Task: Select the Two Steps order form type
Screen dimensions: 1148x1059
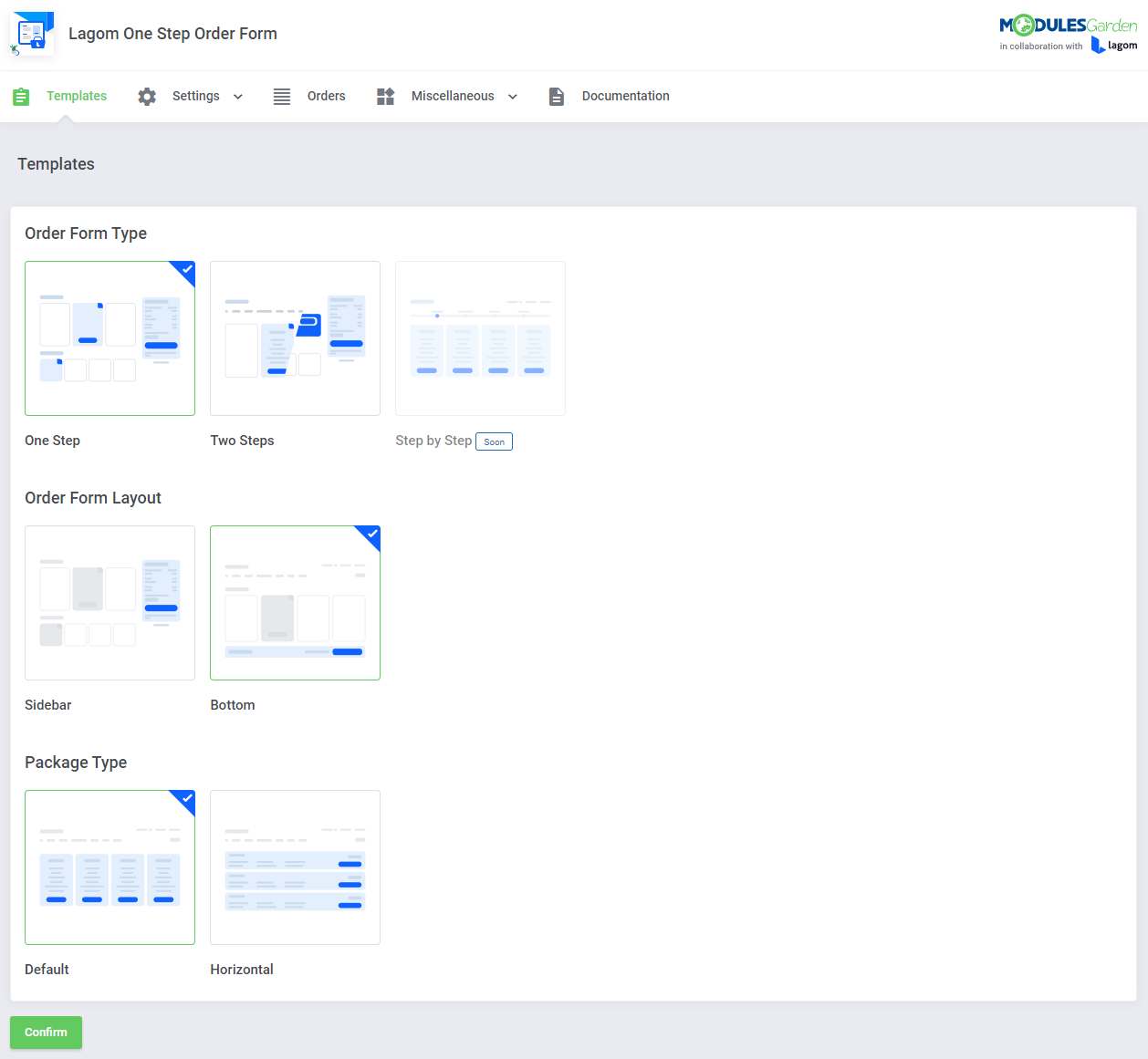Action: click(295, 338)
